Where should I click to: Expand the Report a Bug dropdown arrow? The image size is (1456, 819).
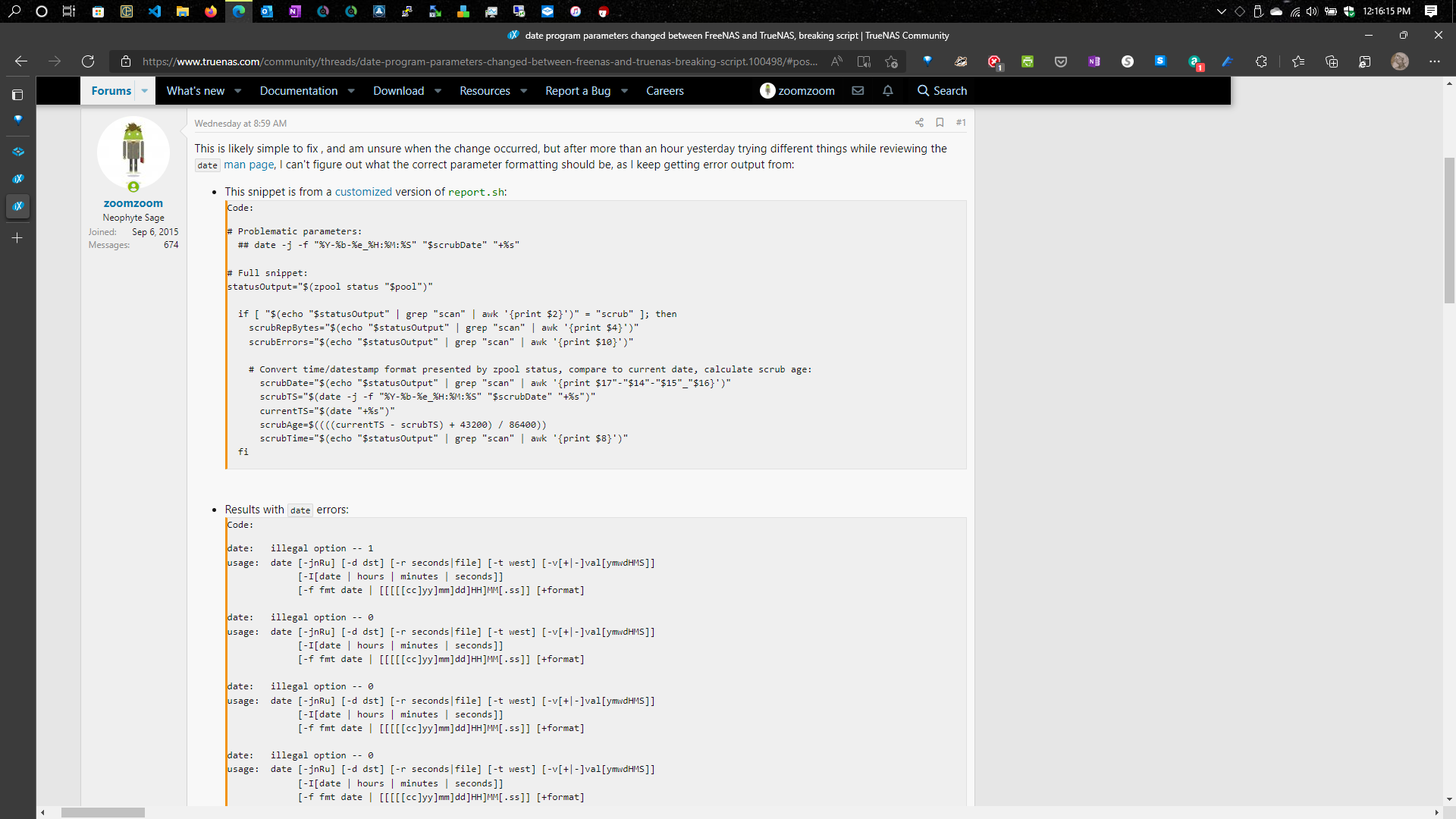624,90
